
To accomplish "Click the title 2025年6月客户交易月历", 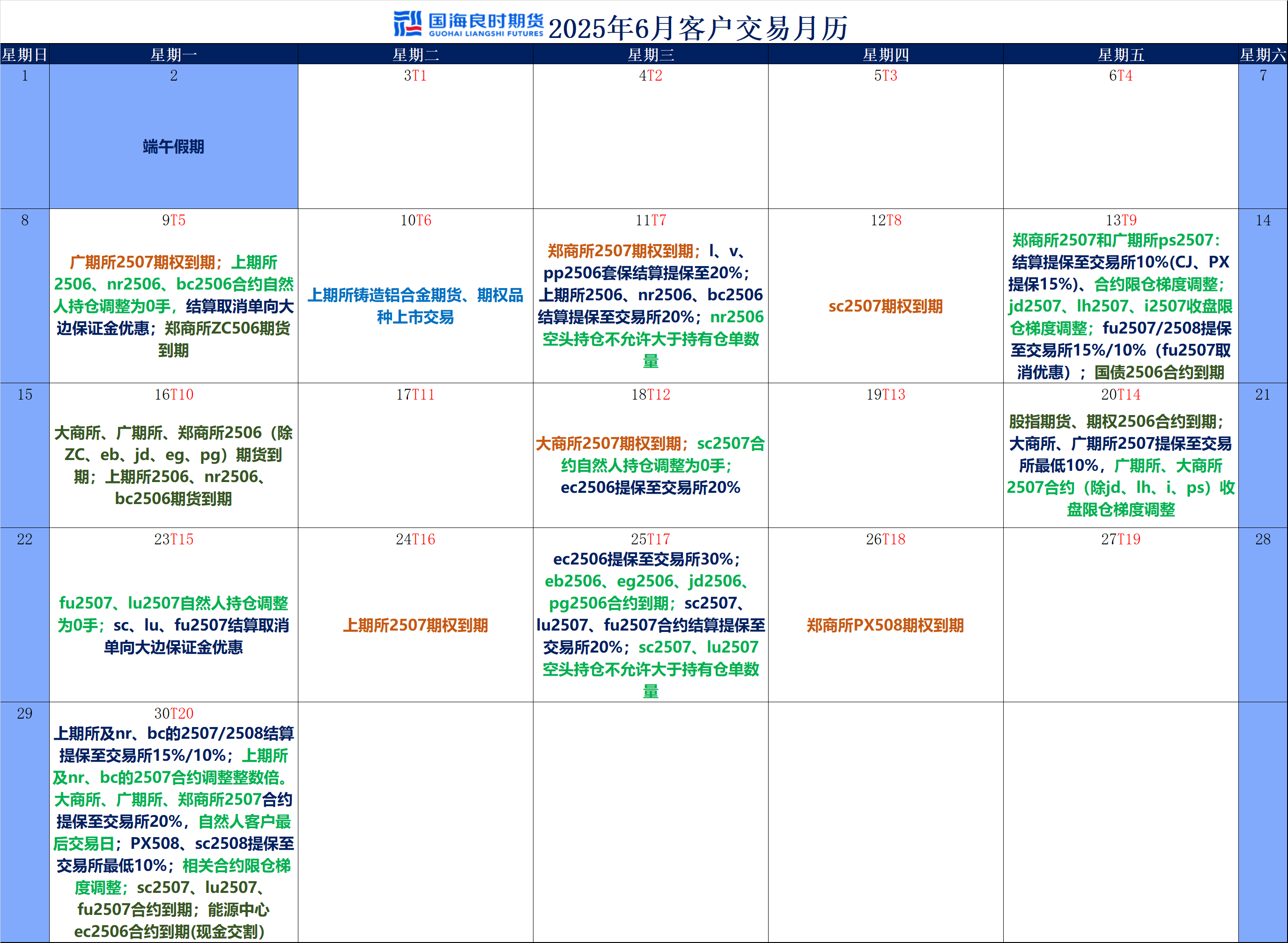I will coord(698,28).
